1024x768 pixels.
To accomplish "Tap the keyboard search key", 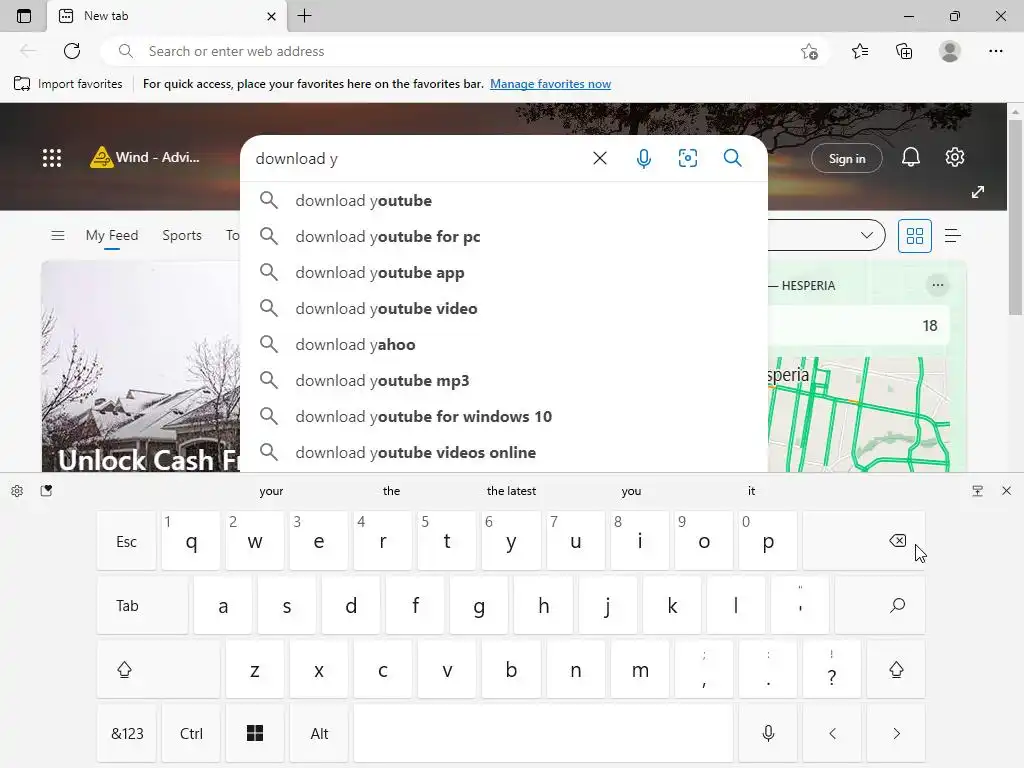I will (880, 605).
